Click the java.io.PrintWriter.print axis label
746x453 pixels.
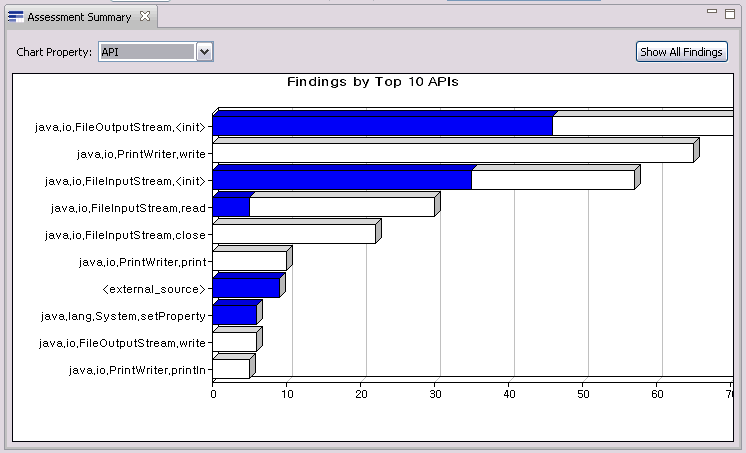pyautogui.click(x=143, y=262)
